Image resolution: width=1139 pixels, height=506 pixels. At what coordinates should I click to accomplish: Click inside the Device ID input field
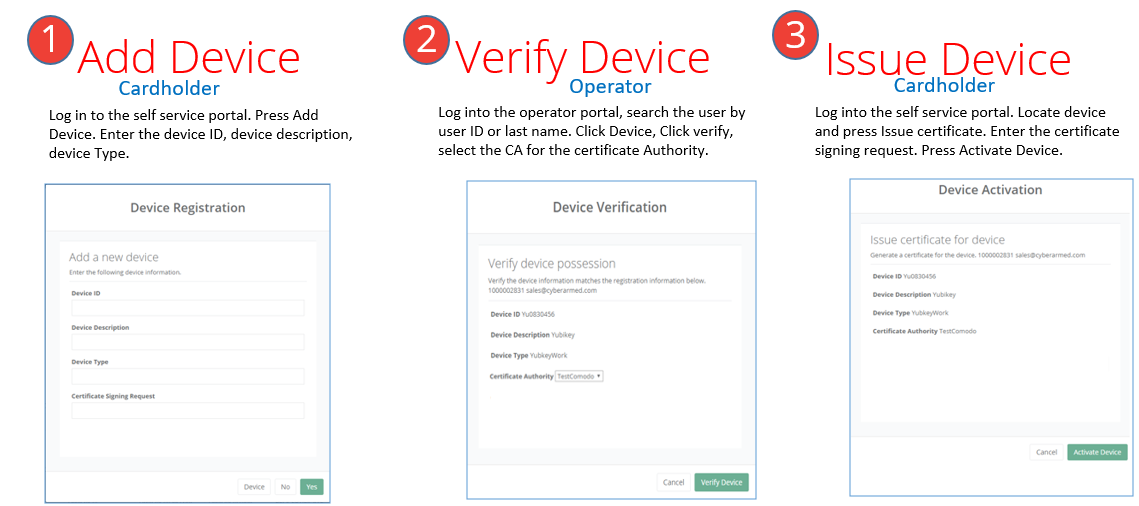point(187,308)
